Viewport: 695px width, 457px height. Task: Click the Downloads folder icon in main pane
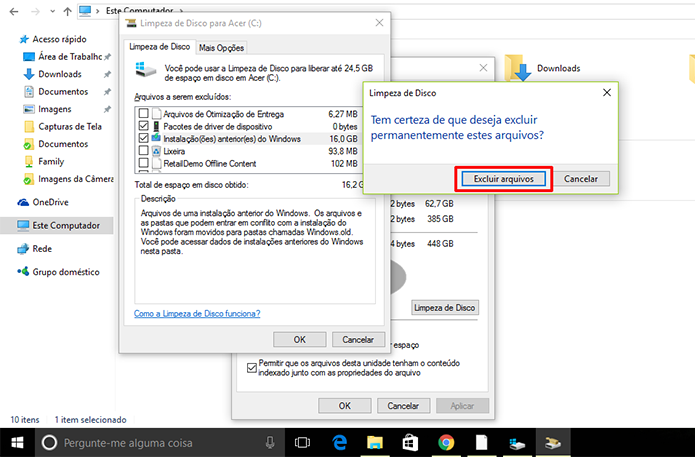click(x=518, y=68)
